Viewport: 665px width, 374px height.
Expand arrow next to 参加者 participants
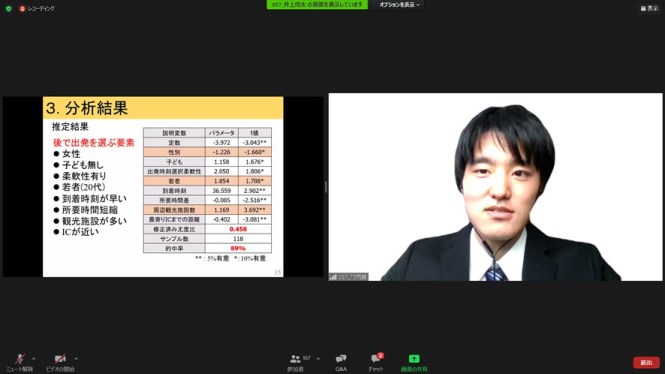pos(318,359)
